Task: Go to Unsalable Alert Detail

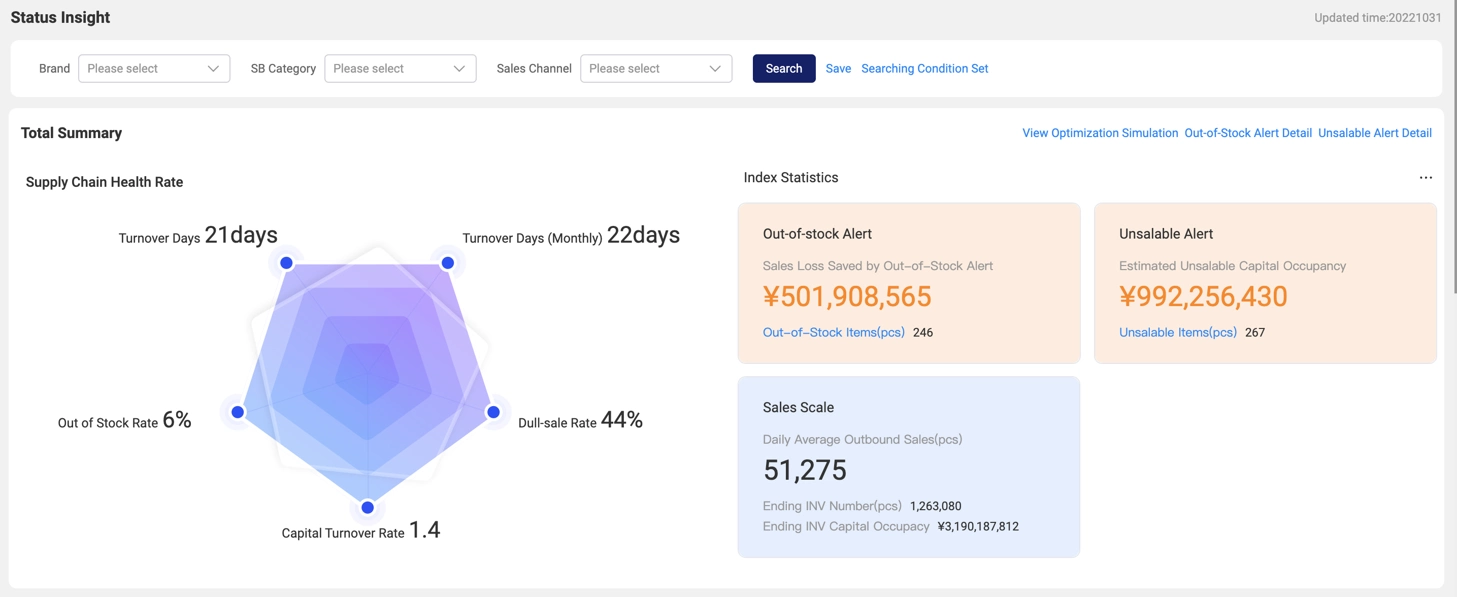Action: click(1374, 133)
